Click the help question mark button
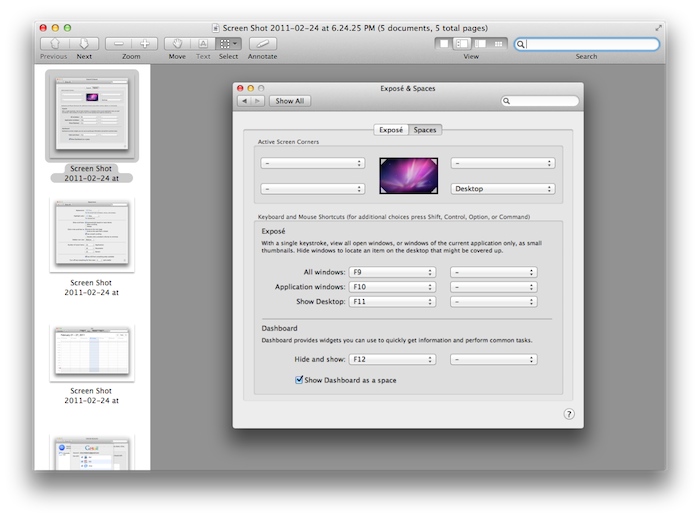Image resolution: width=700 pixels, height=518 pixels. tap(569, 413)
